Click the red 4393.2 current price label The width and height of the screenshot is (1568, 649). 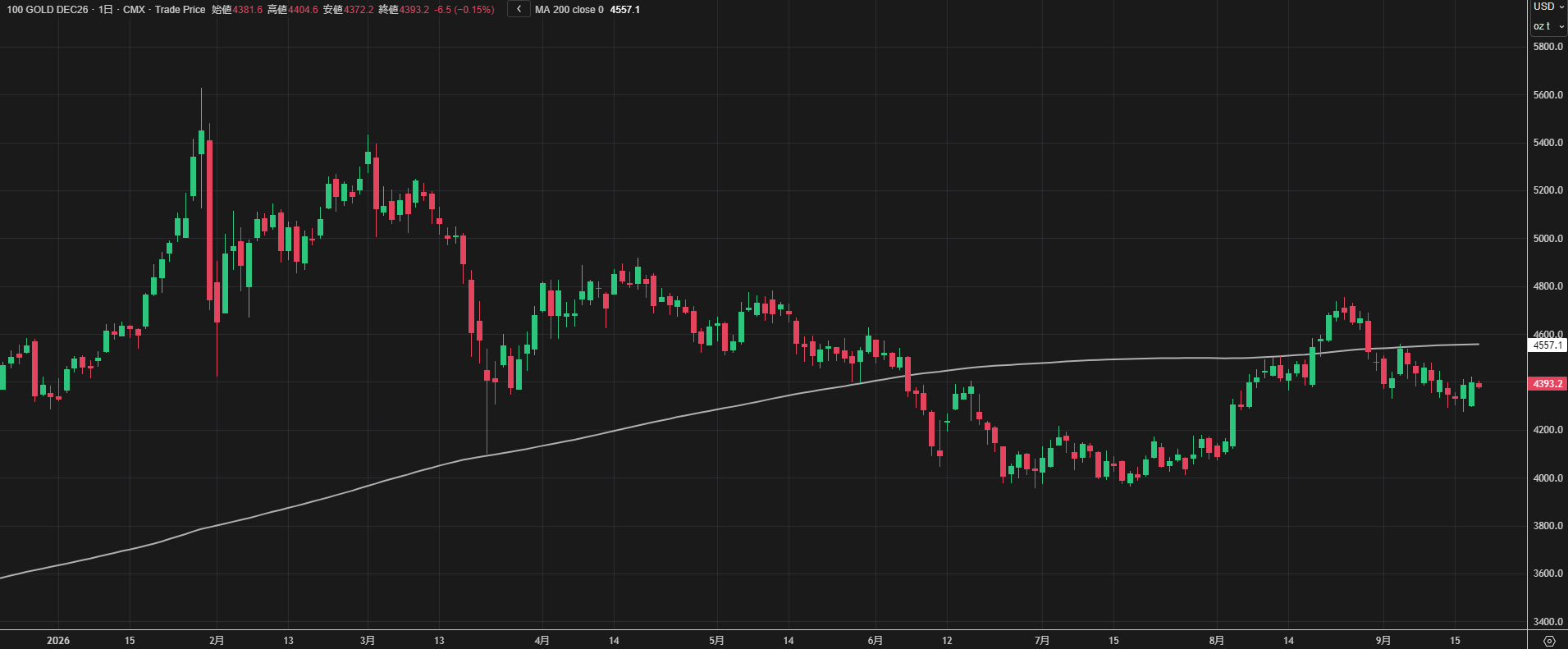pyautogui.click(x=1547, y=384)
